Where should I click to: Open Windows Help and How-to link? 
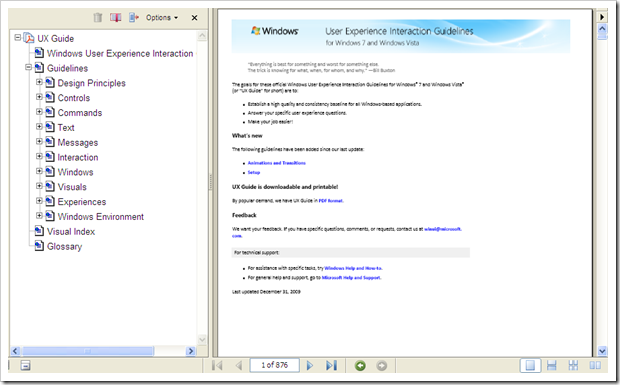353,268
